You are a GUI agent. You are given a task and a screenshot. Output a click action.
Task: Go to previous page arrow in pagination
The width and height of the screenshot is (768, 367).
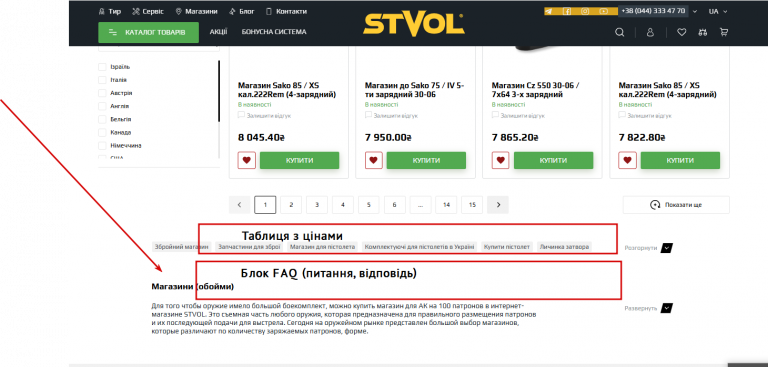pyautogui.click(x=240, y=205)
